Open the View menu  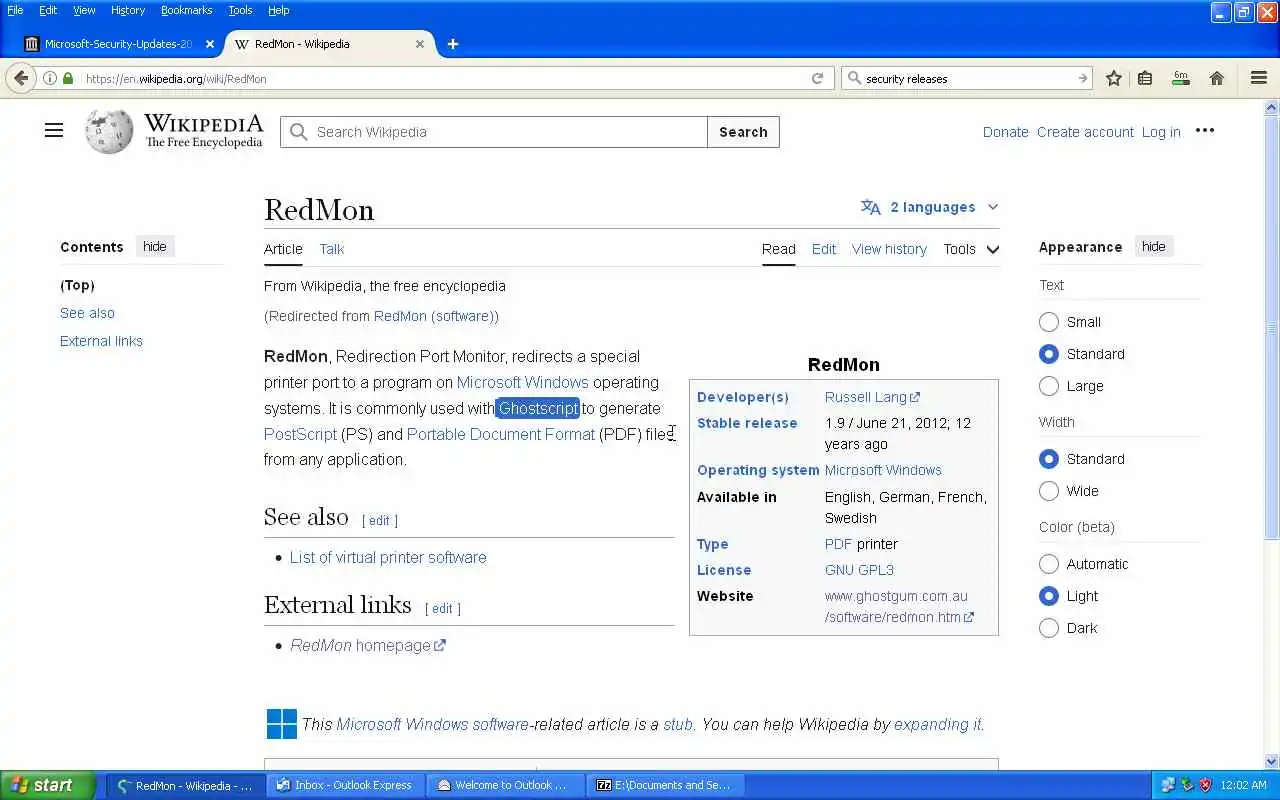click(84, 10)
